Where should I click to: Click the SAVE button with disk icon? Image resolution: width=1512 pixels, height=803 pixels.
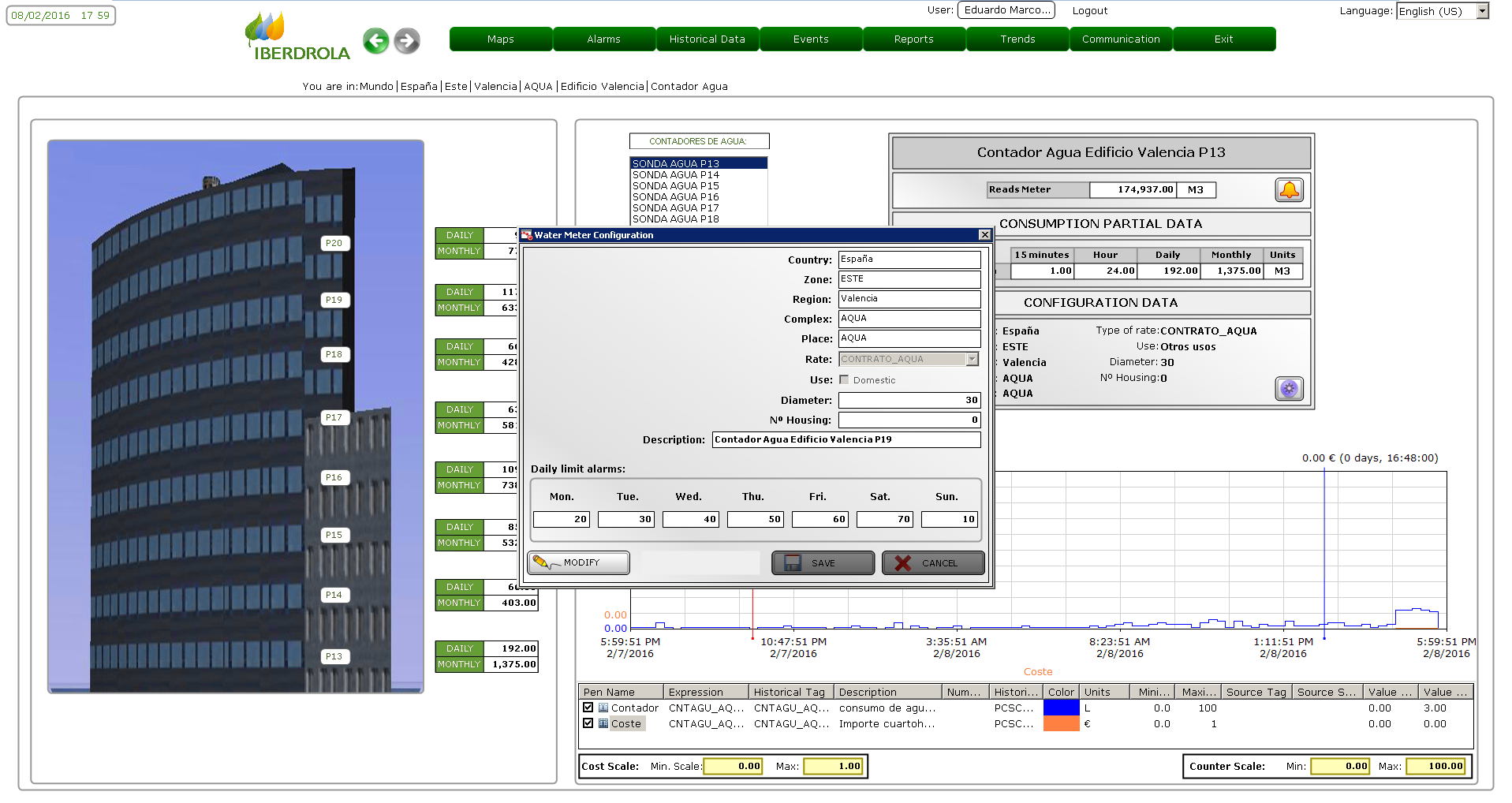(x=823, y=563)
